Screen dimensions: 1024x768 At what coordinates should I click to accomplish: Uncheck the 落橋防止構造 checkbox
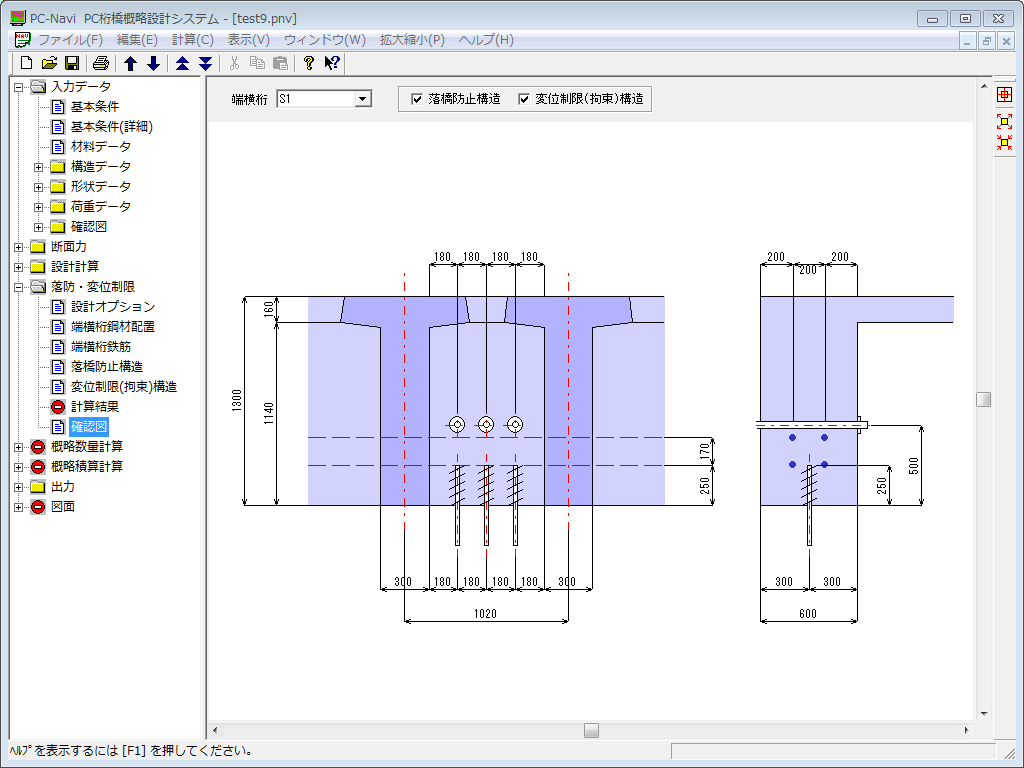tap(418, 99)
